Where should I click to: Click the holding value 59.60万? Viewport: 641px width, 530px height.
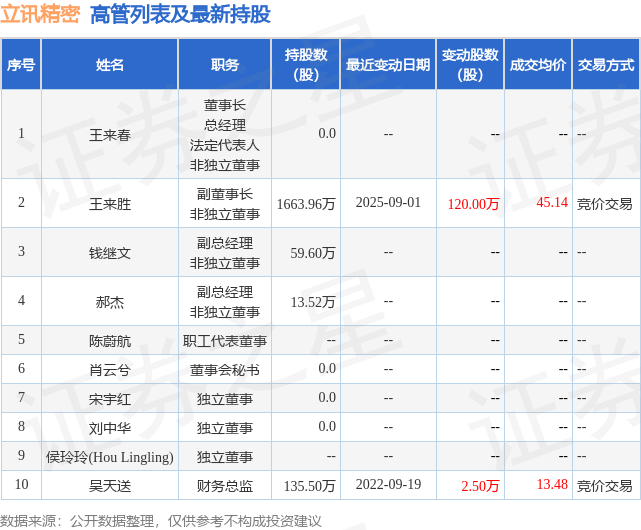pyautogui.click(x=313, y=253)
